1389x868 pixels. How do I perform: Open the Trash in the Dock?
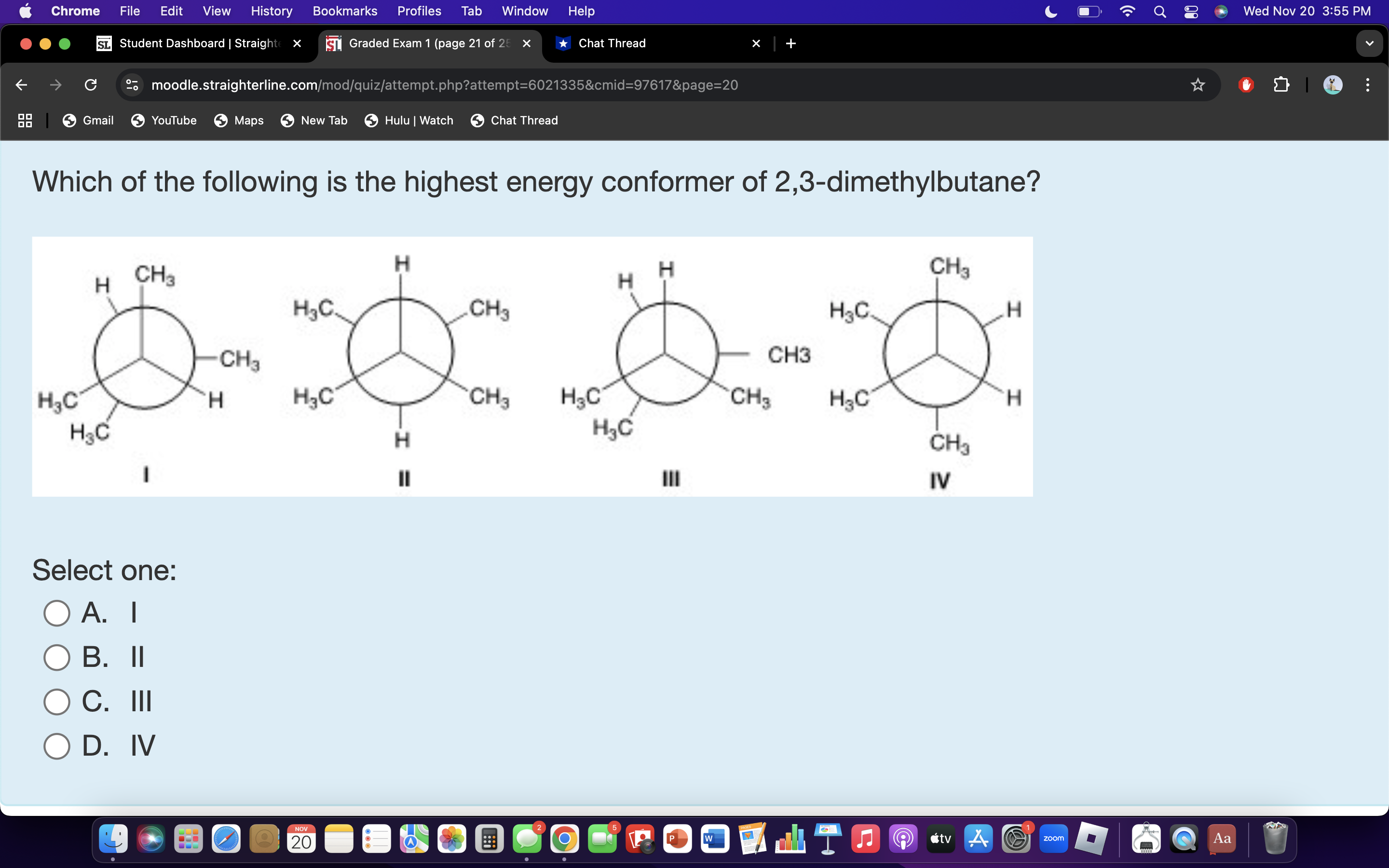(1275, 838)
